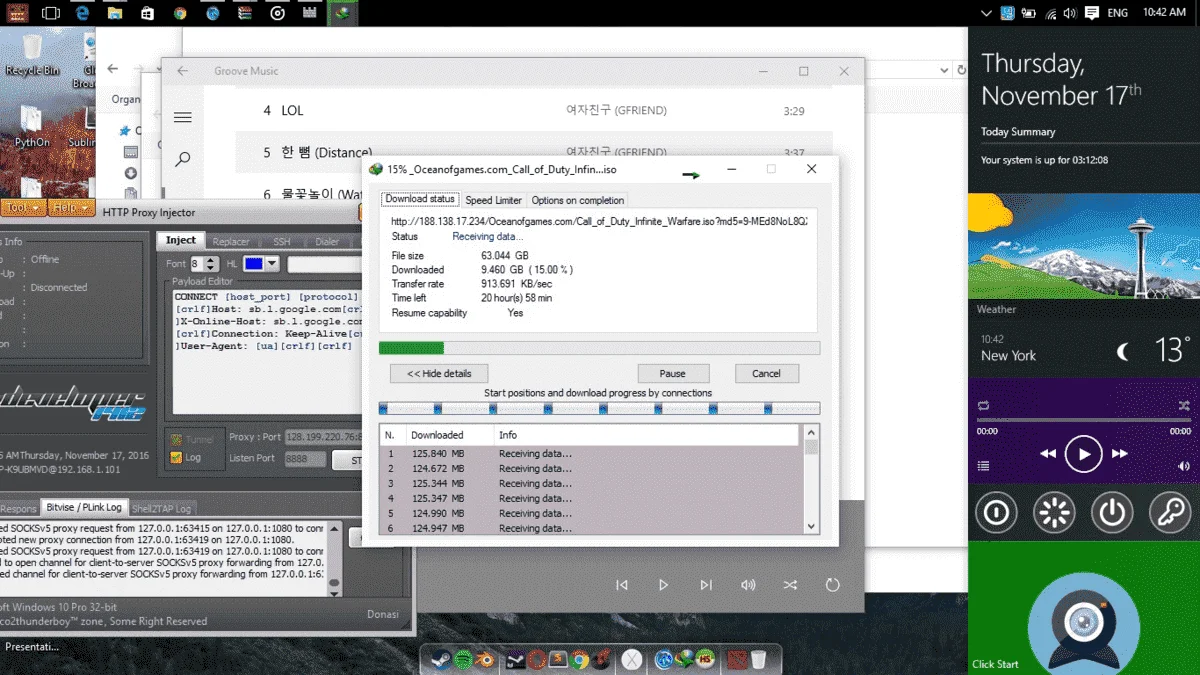Skip to previous track in Groove Music
The height and width of the screenshot is (675, 1200).
coord(622,585)
